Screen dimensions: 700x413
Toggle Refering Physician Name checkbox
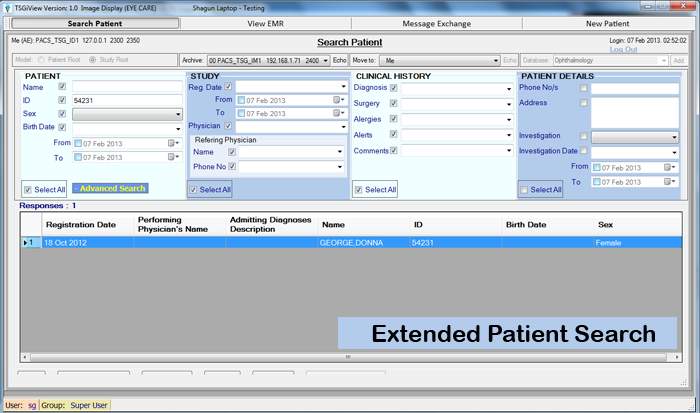click(232, 152)
